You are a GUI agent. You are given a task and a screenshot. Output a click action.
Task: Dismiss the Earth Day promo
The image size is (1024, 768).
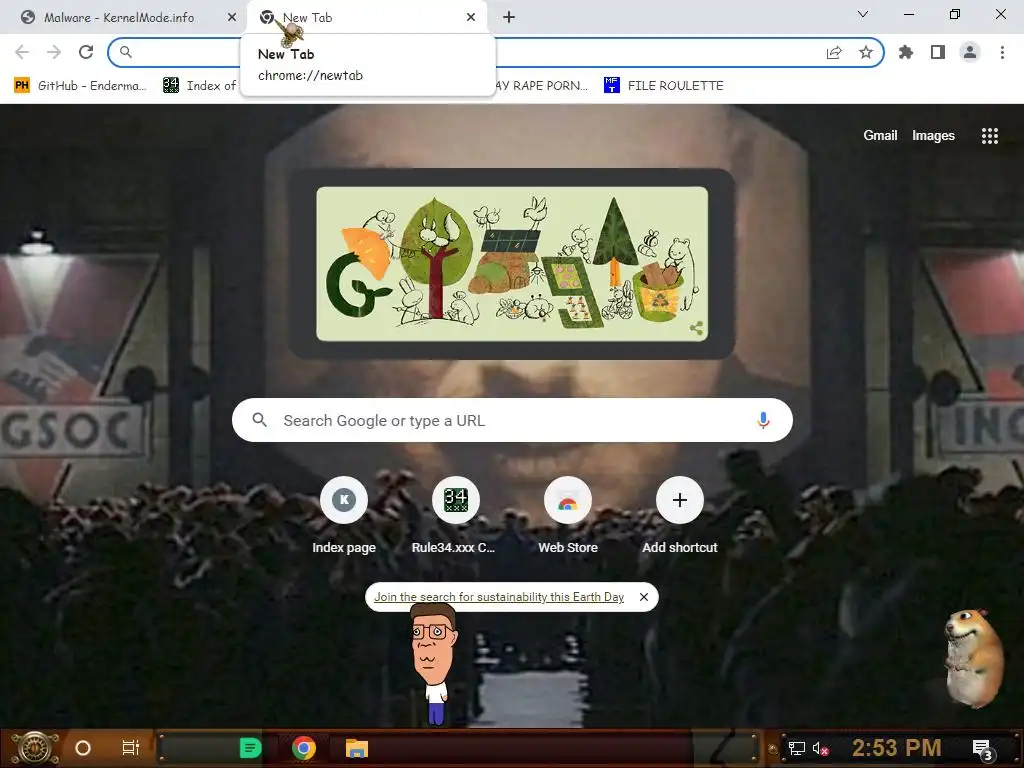644,597
